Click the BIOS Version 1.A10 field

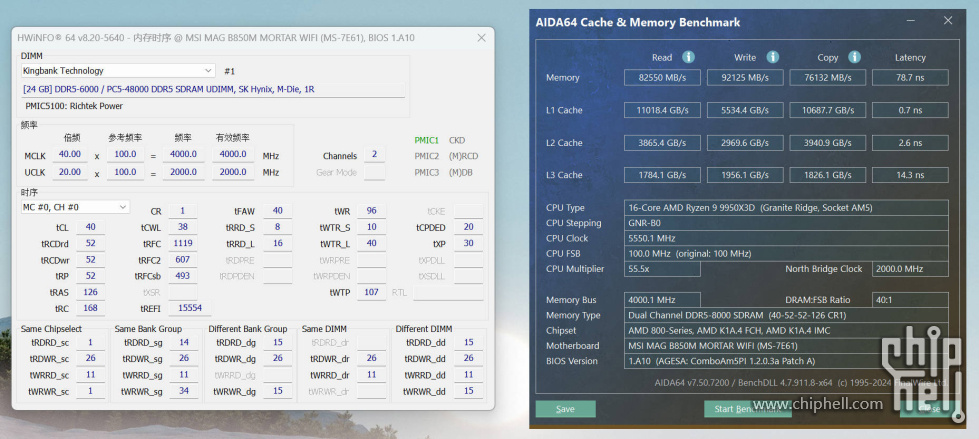tap(786, 361)
